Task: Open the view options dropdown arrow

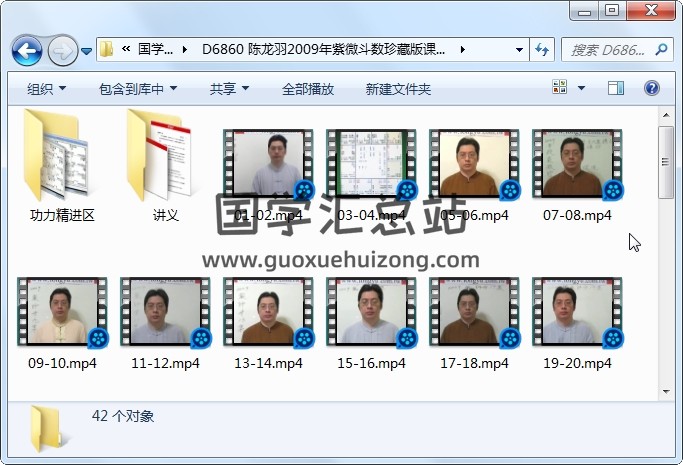Action: pyautogui.click(x=581, y=89)
